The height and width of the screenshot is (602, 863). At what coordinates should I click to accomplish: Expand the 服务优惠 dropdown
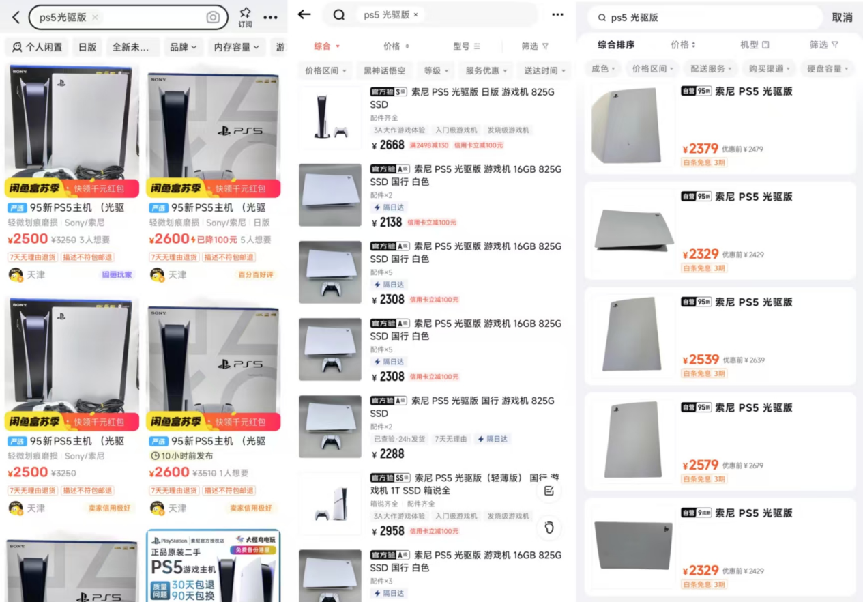click(x=486, y=70)
